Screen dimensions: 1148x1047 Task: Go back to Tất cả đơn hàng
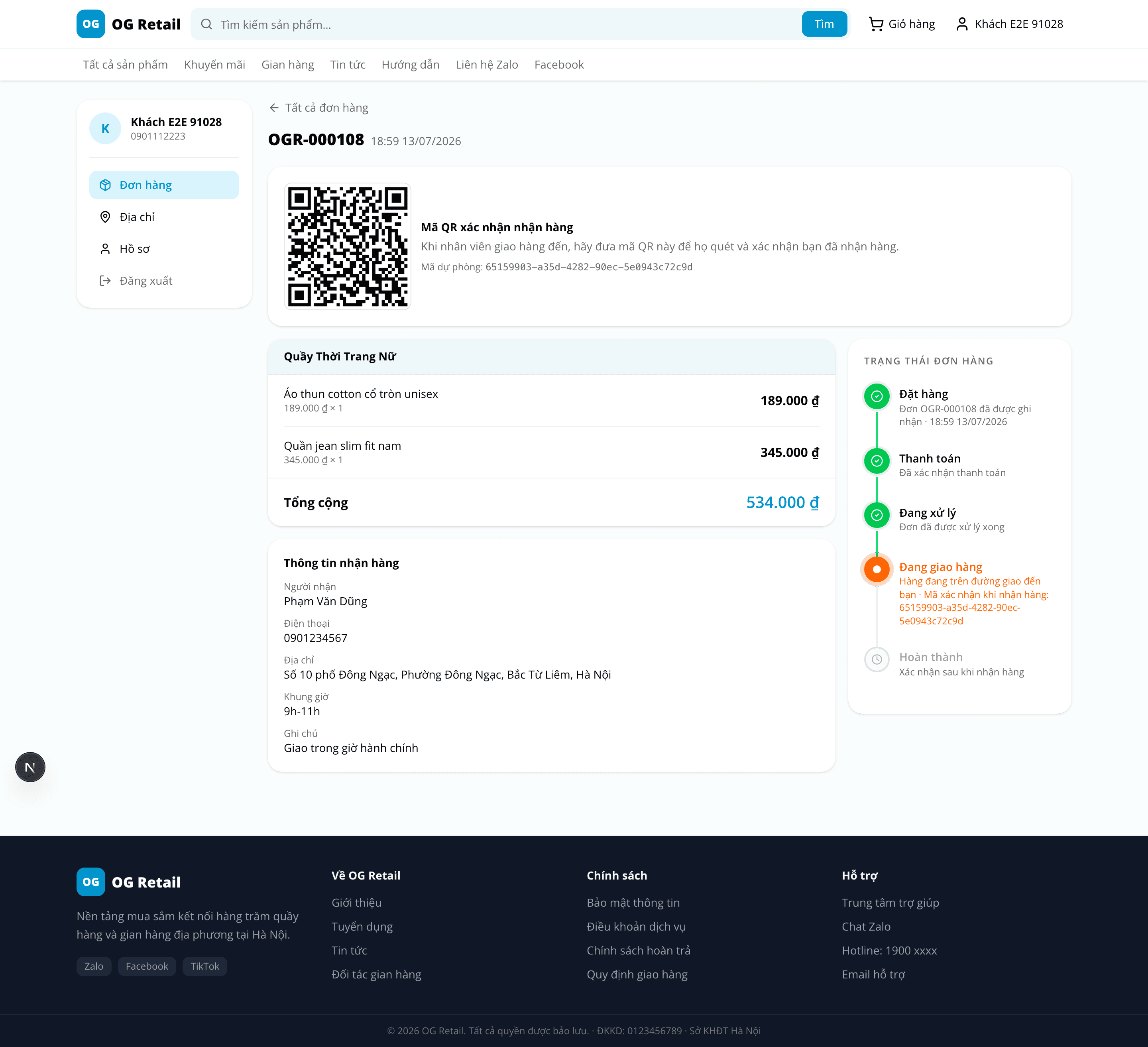click(x=318, y=108)
